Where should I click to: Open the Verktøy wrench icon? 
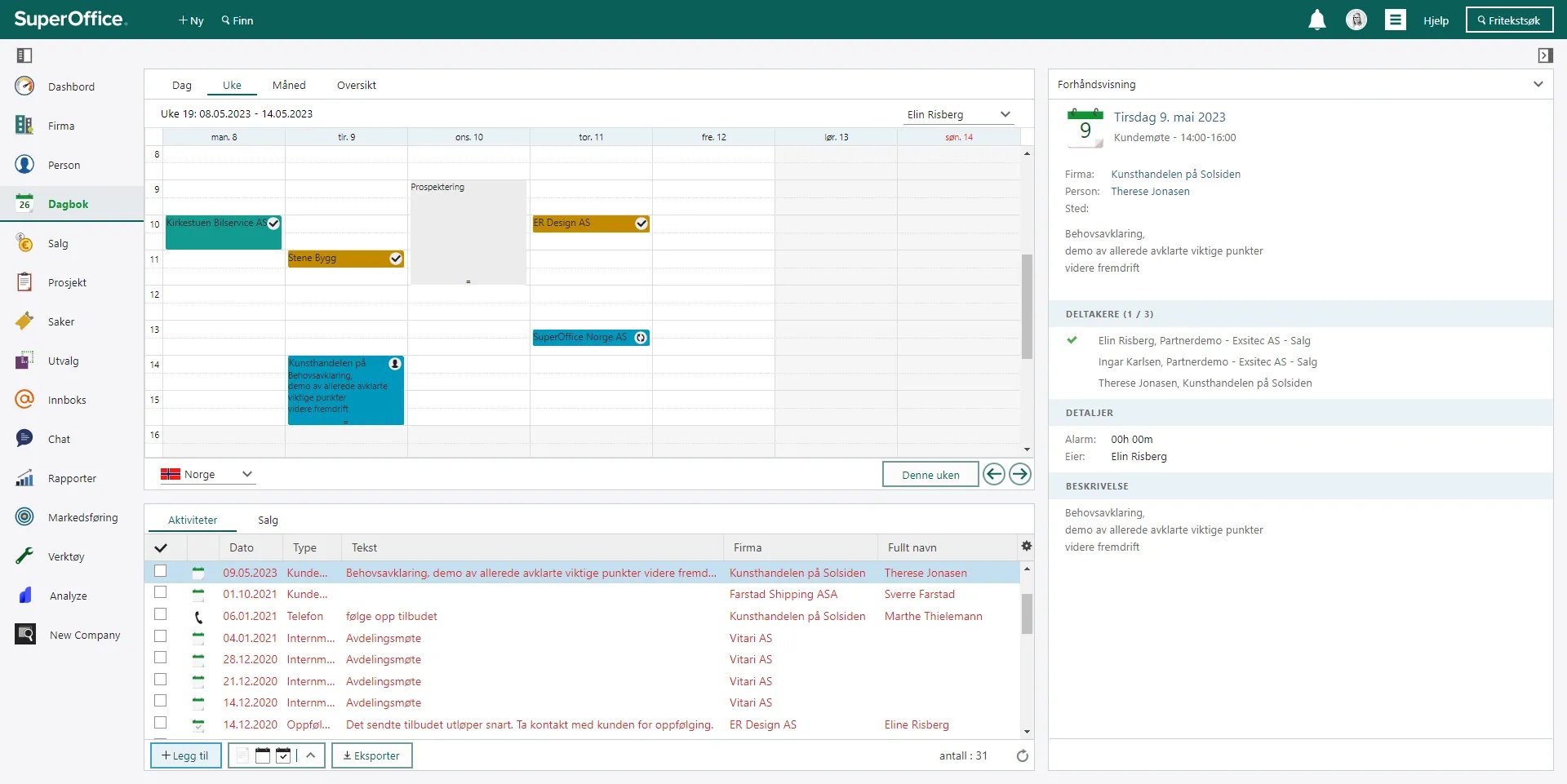tap(24, 556)
